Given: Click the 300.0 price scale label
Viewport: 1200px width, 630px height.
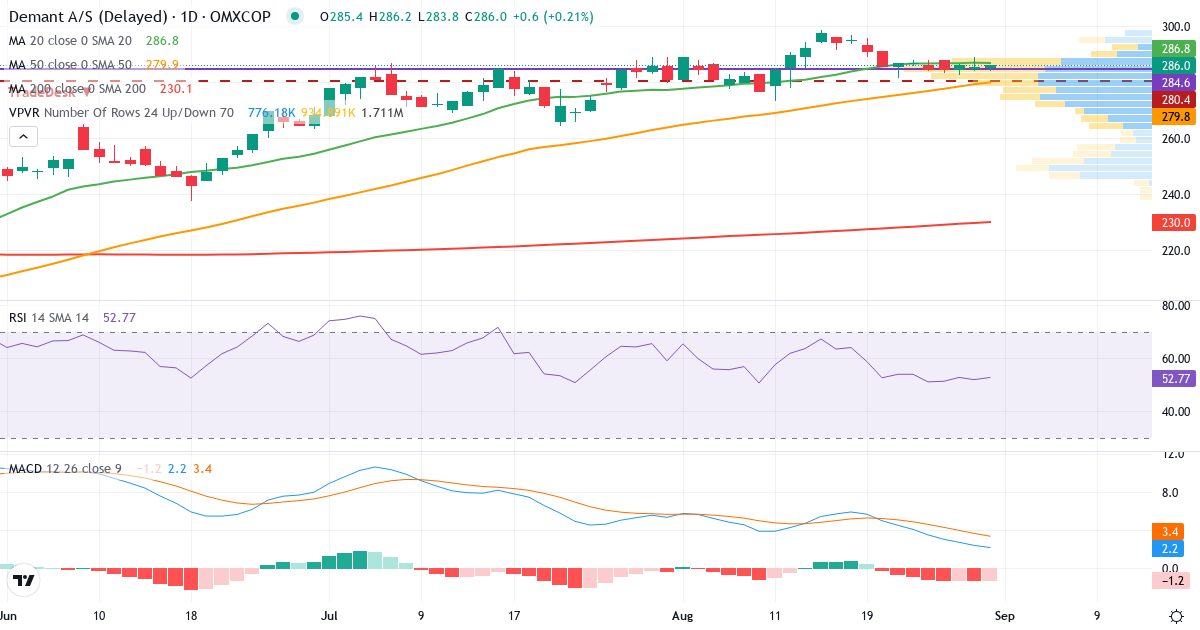Looking at the screenshot, I should tap(1175, 27).
